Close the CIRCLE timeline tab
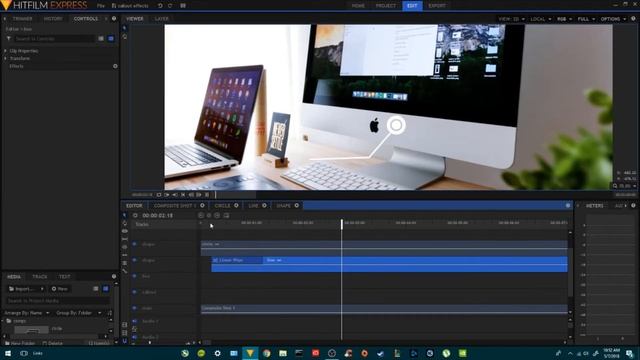640x360 pixels. click(236, 206)
